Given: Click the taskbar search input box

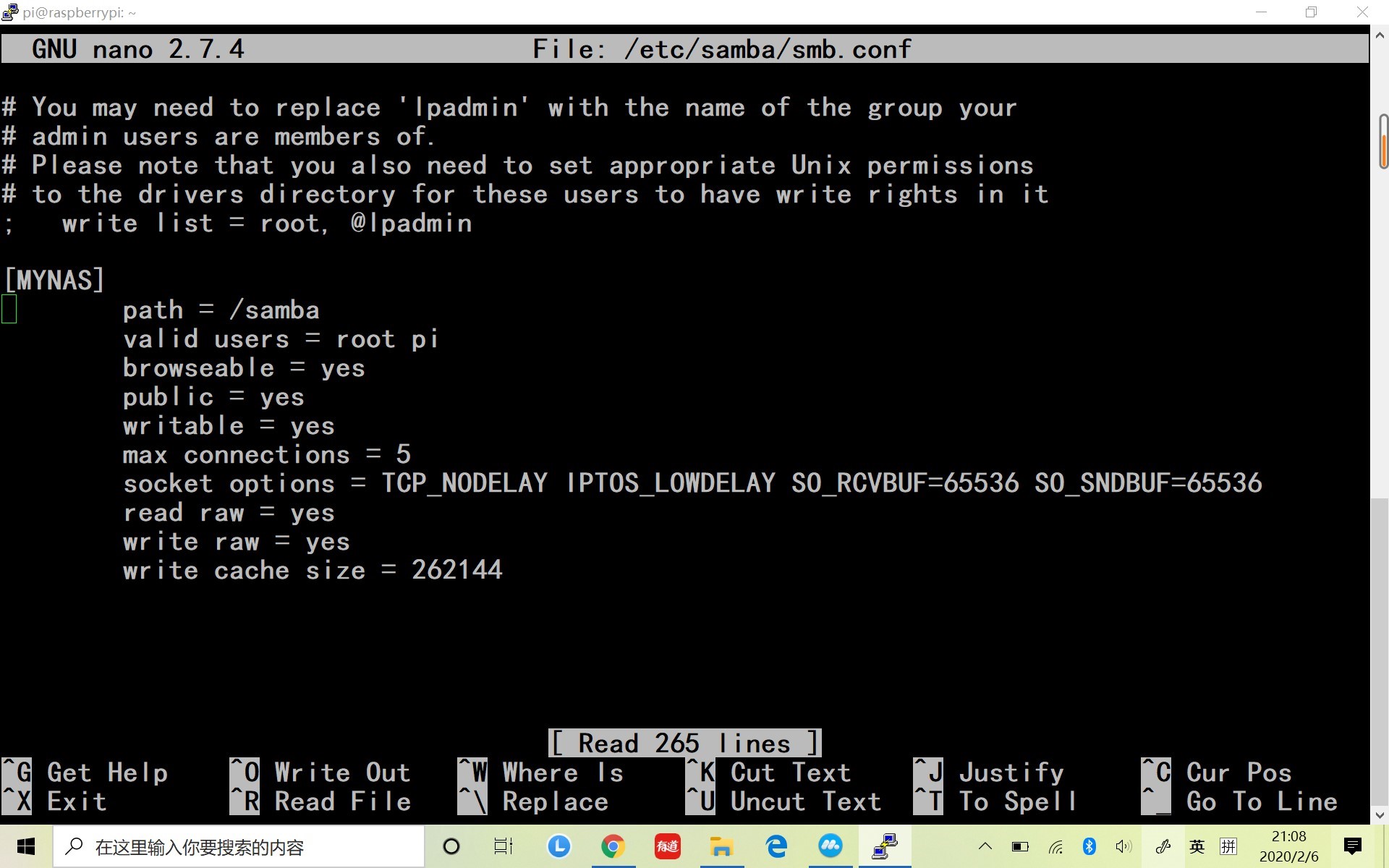Looking at the screenshot, I should pyautogui.click(x=239, y=846).
